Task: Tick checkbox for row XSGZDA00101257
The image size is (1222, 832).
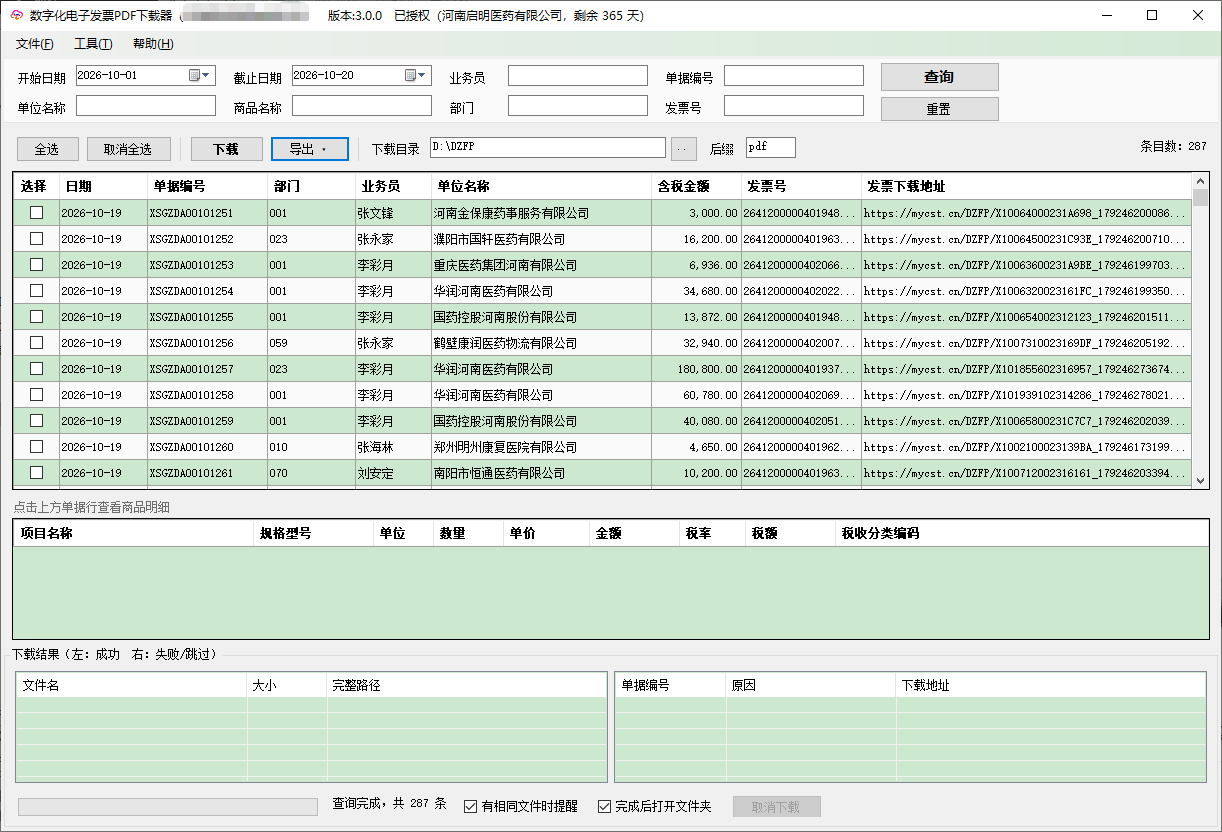Action: [x=36, y=369]
